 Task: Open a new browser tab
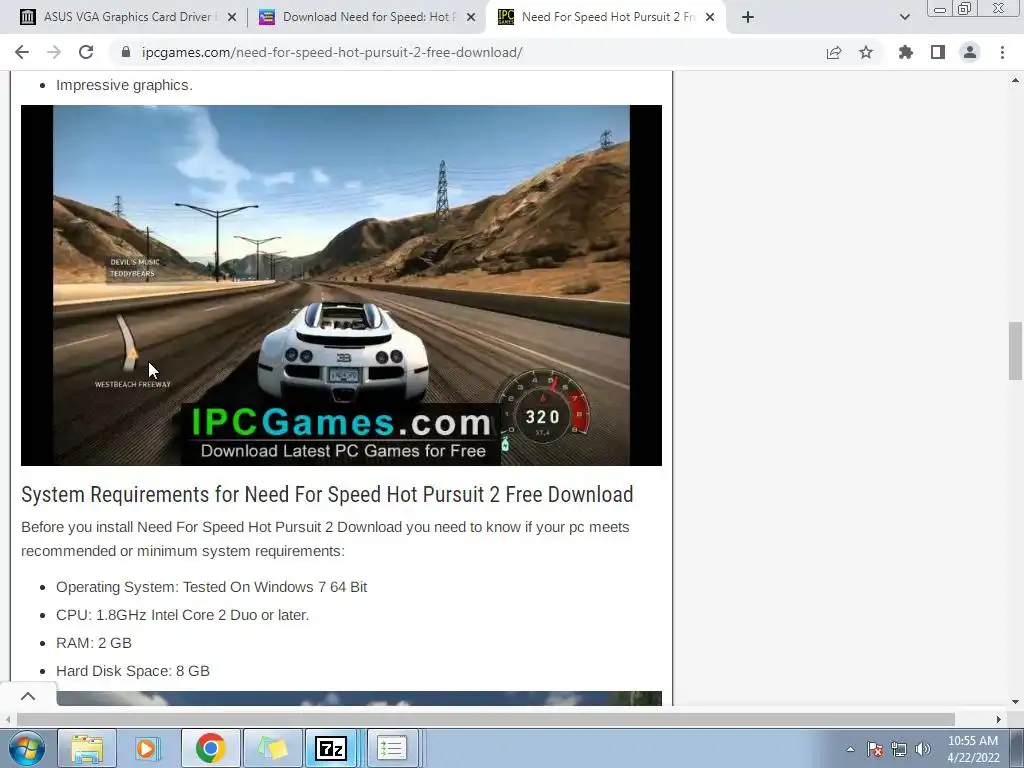pyautogui.click(x=748, y=18)
